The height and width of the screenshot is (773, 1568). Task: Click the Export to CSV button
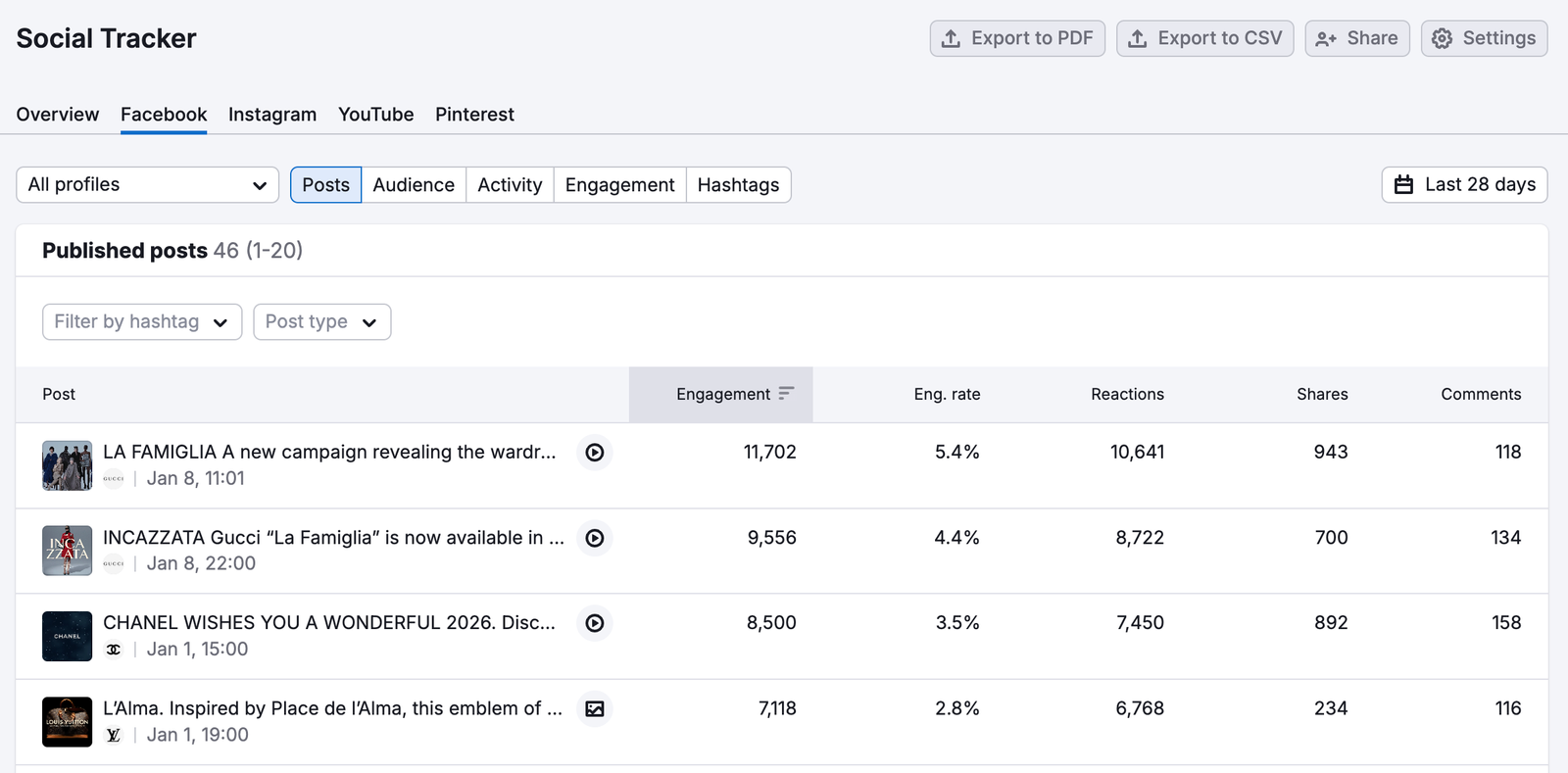click(x=1205, y=38)
